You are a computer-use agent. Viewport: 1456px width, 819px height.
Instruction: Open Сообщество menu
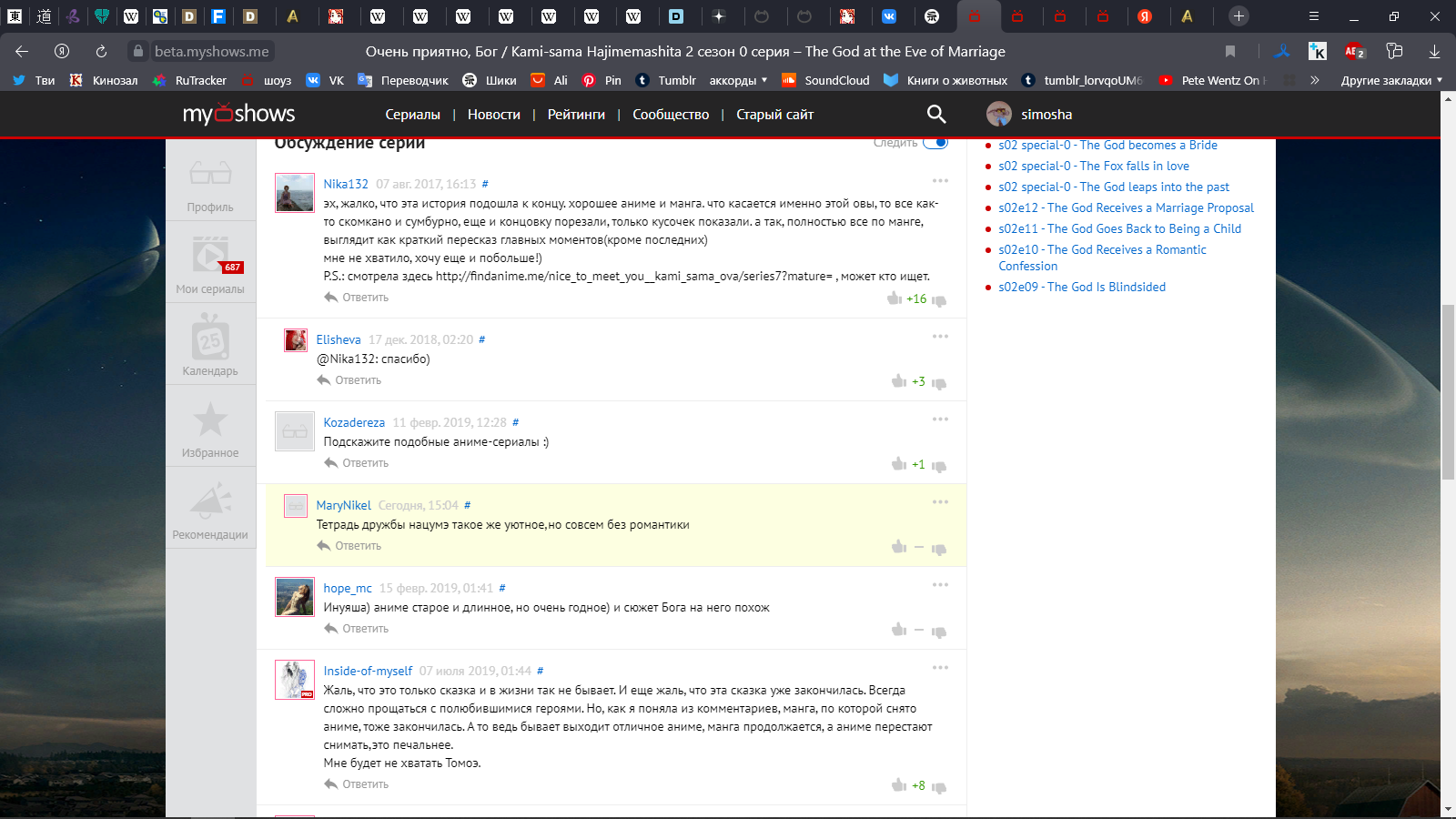coord(671,115)
